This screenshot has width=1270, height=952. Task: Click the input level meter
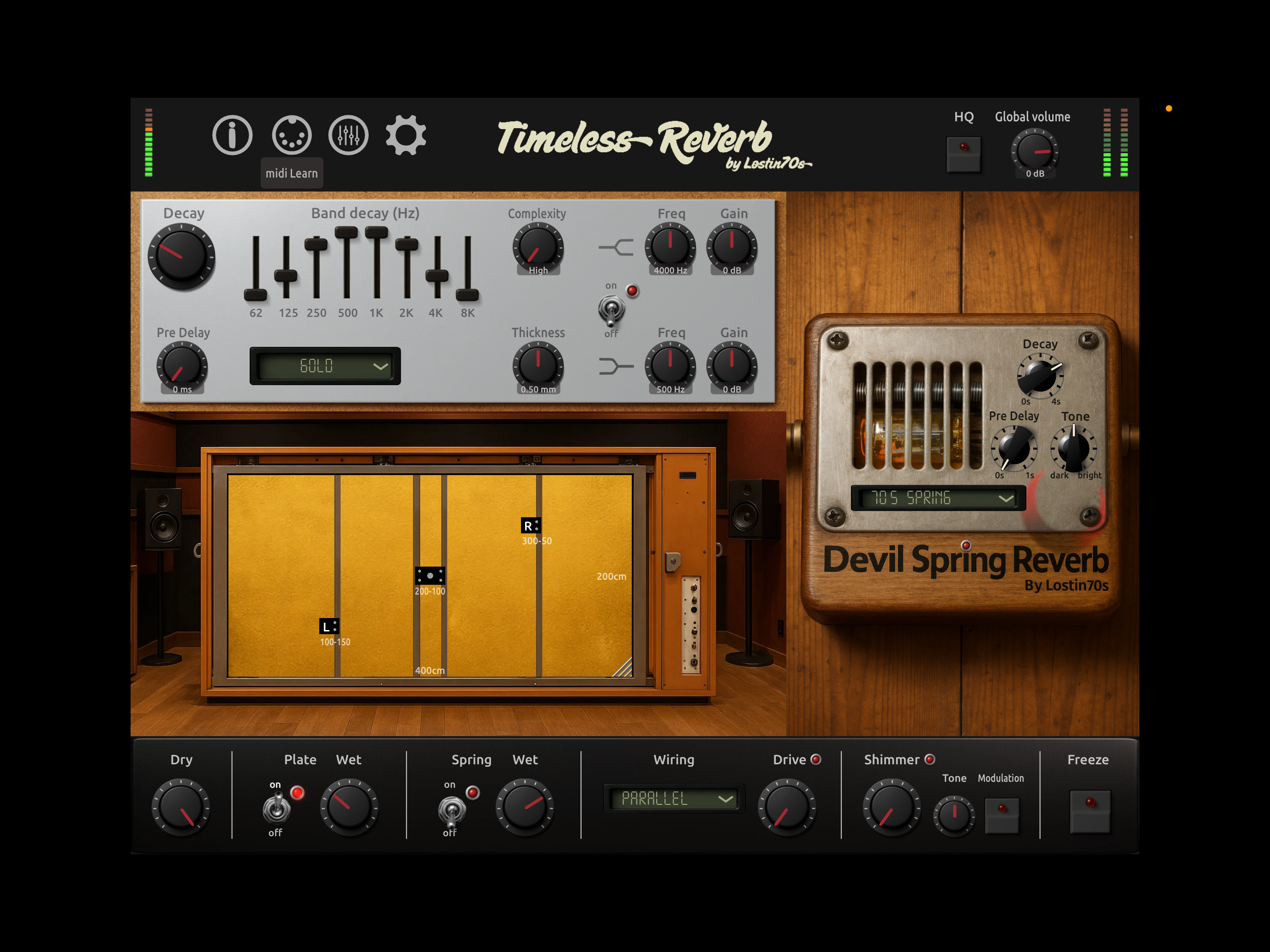(x=149, y=143)
